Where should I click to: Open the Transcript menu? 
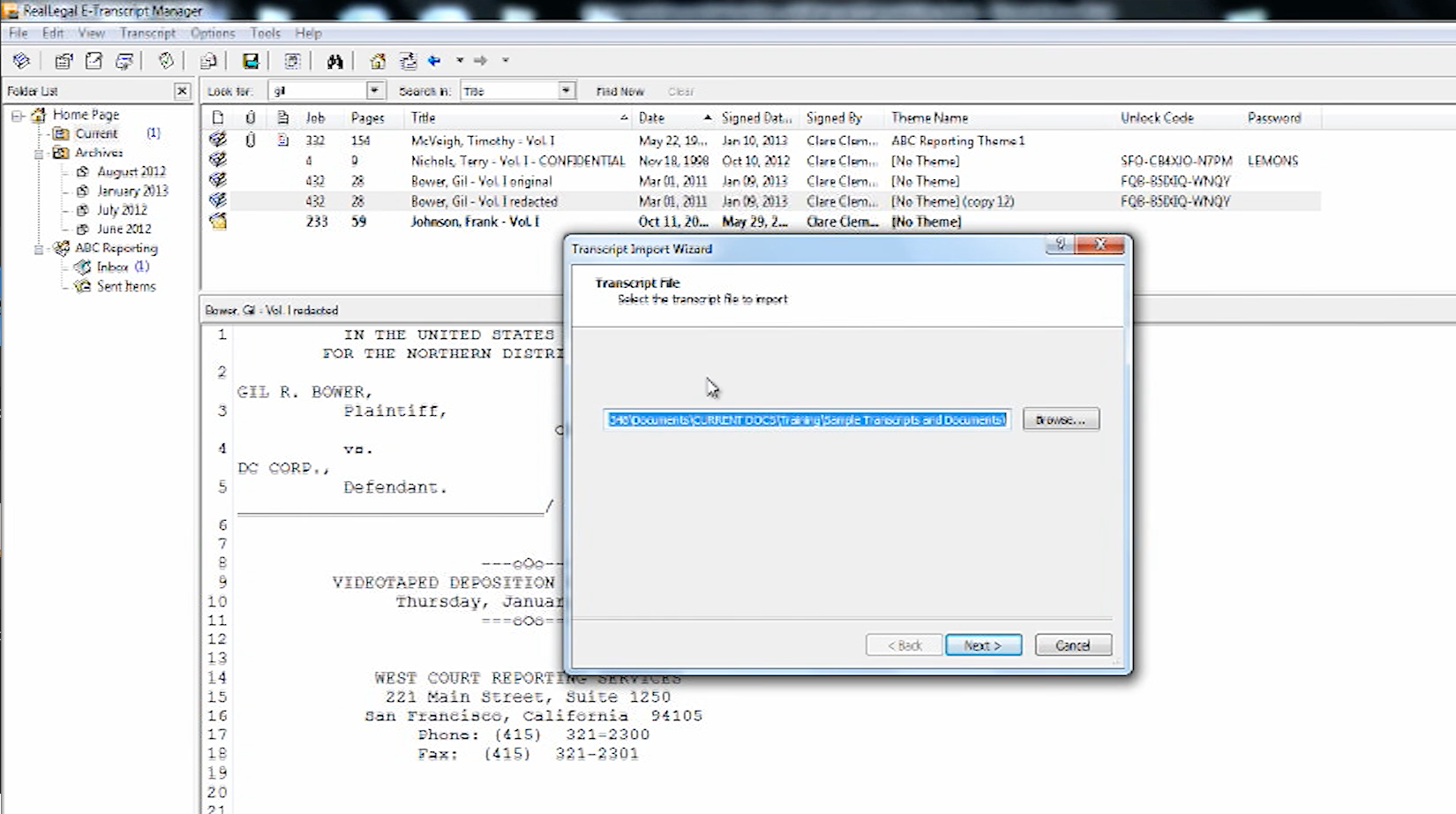[147, 33]
